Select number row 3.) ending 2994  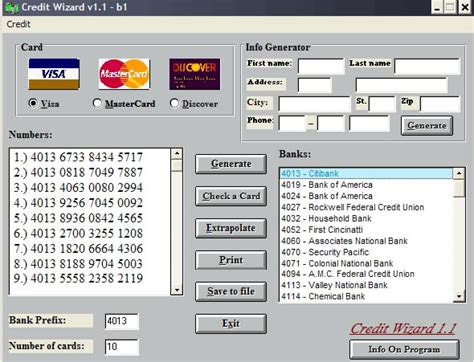coord(78,187)
